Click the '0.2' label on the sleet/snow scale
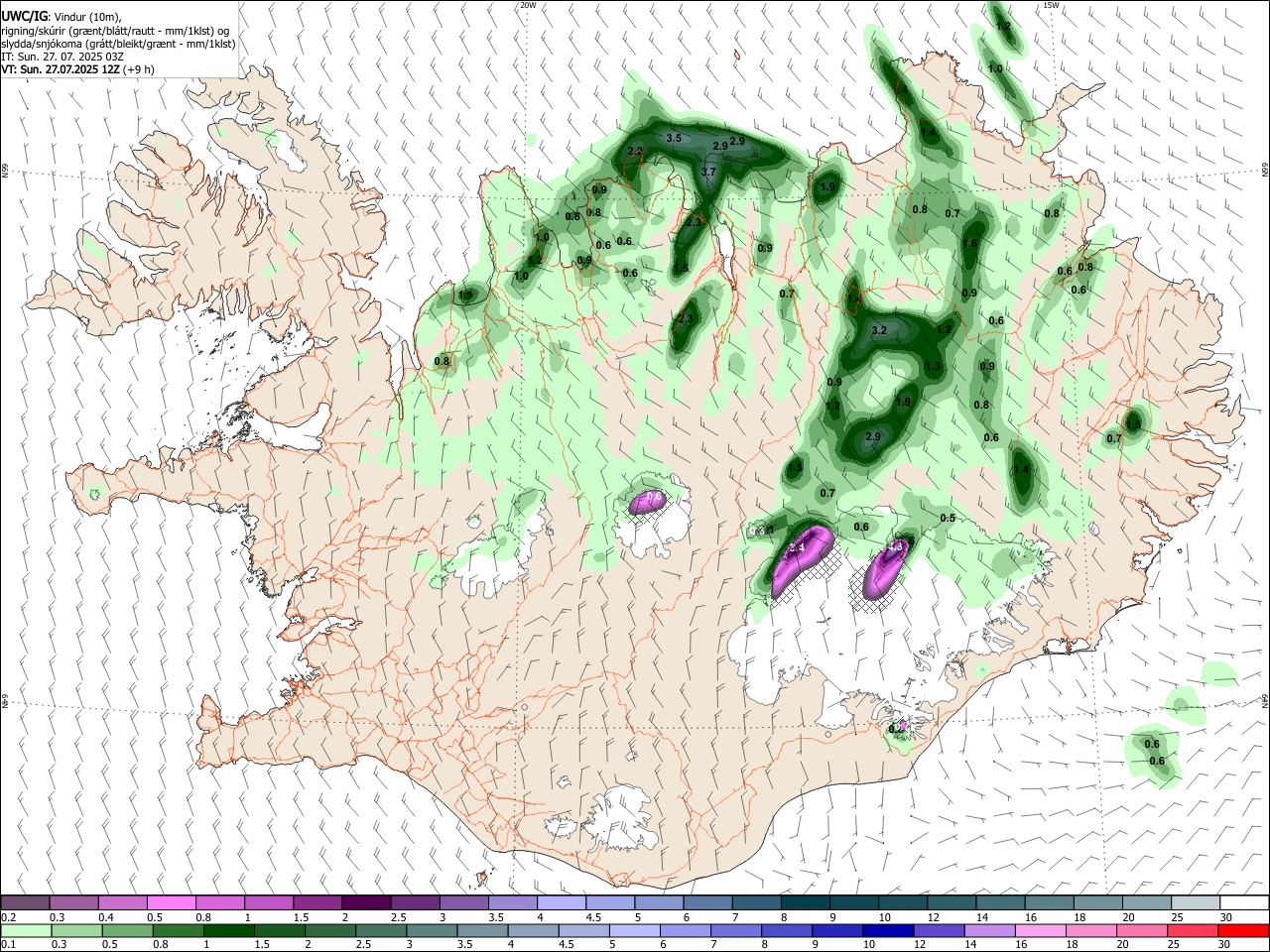 click(x=9, y=917)
